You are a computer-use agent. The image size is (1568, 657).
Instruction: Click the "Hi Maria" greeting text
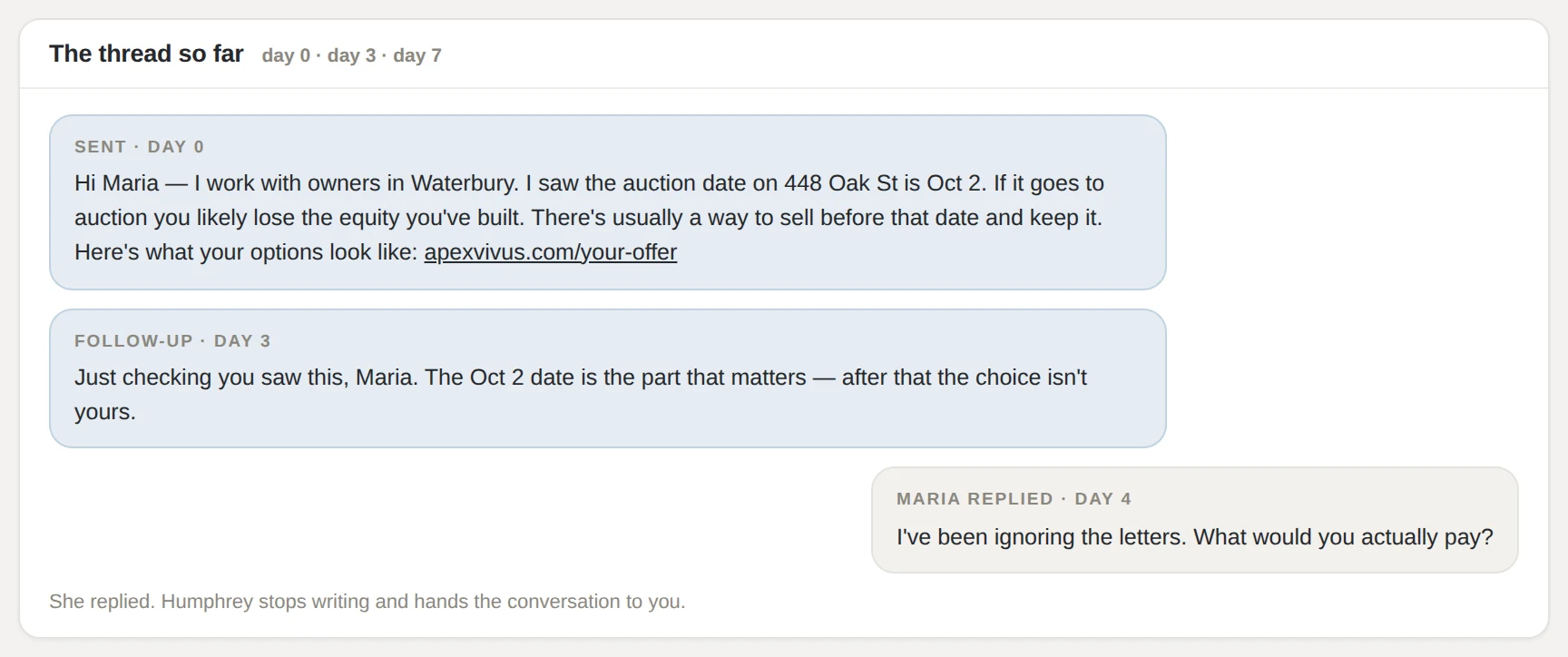(116, 183)
